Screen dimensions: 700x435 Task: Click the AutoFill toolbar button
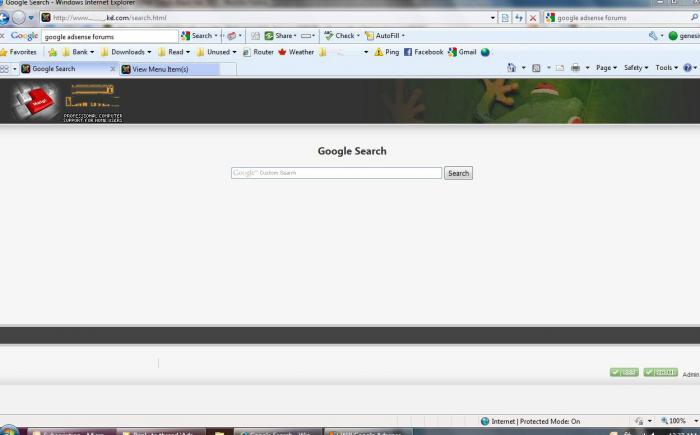[384, 36]
